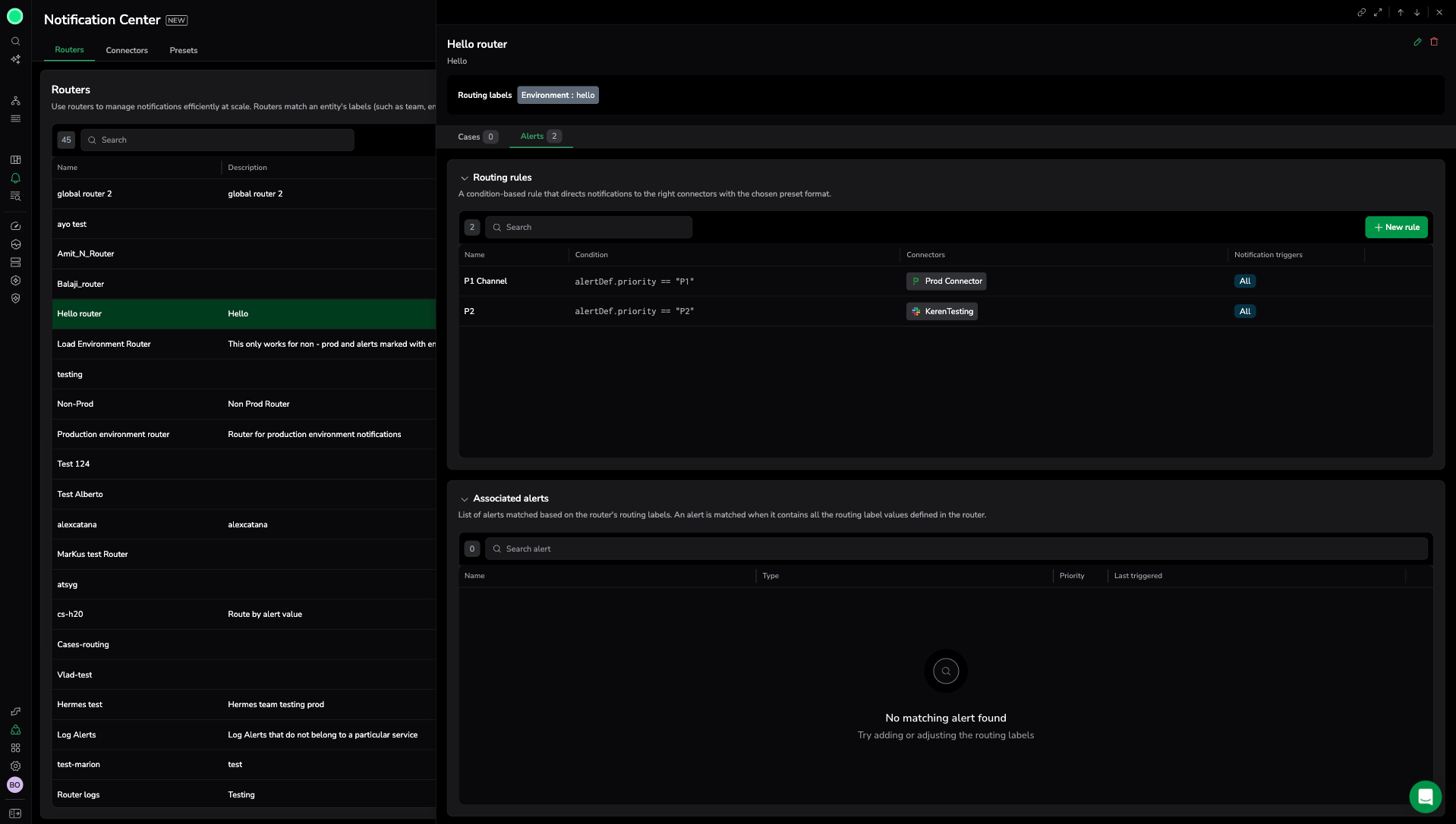Click the green pencil edit router icon

1417,42
